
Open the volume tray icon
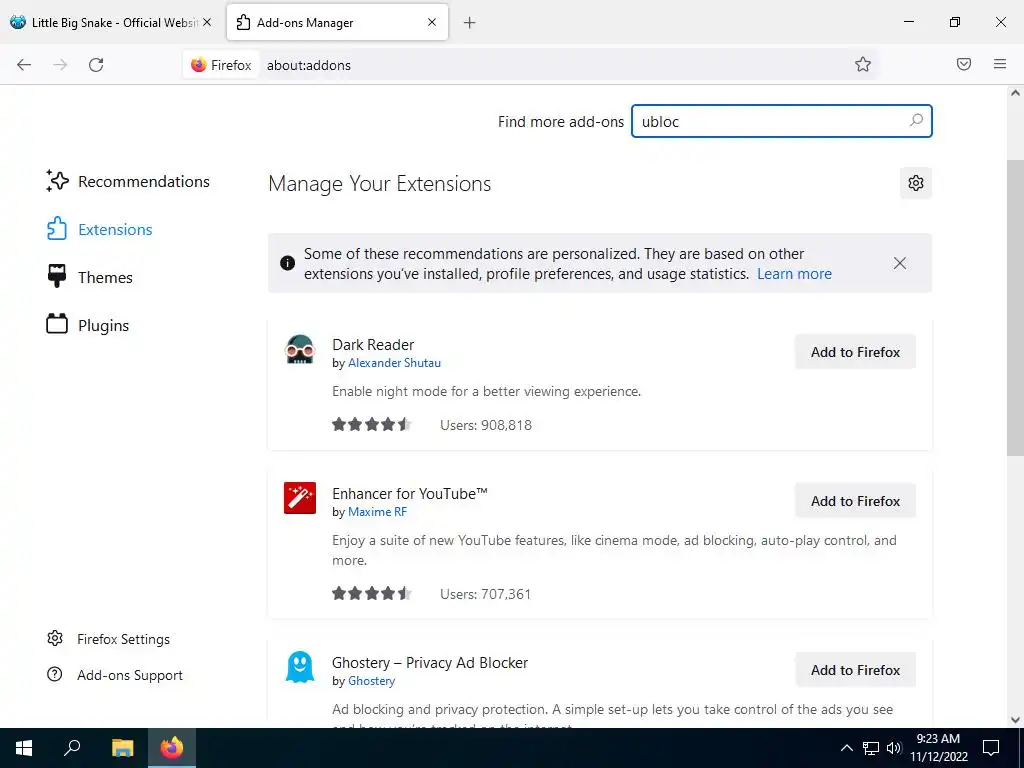coord(894,748)
